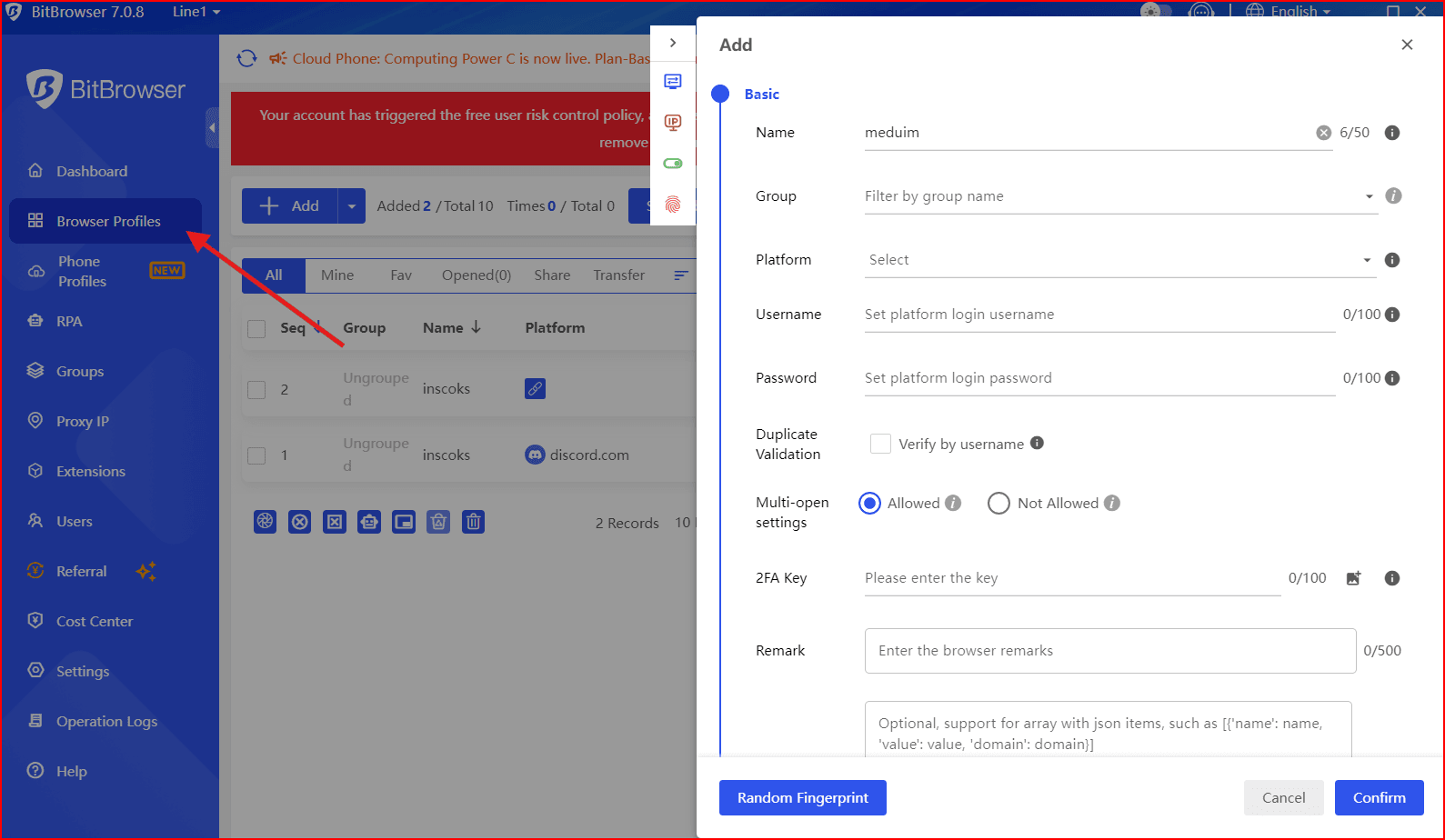1445x840 pixels.
Task: Click the aperture-shaped icon in the bottom toolbar
Action: 265,522
